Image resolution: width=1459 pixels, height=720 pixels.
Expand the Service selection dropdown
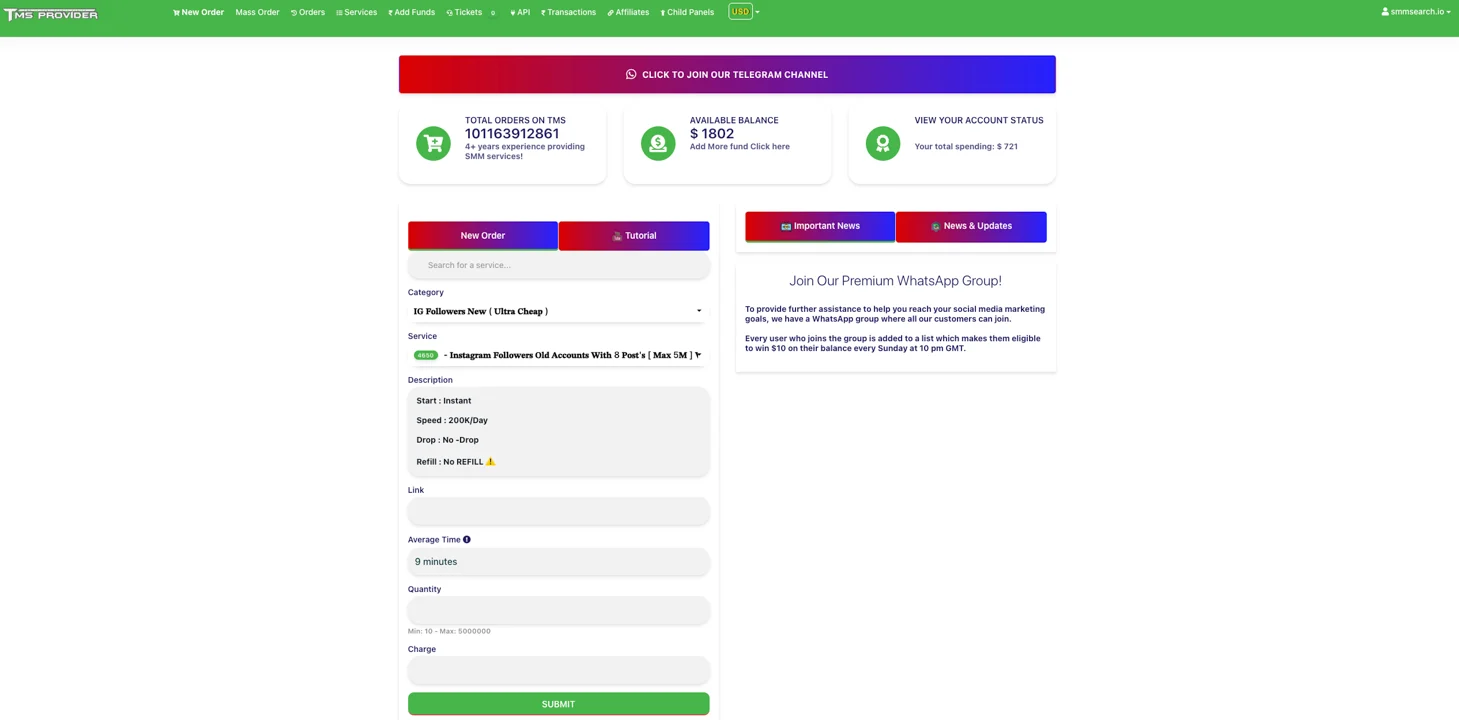click(x=558, y=355)
